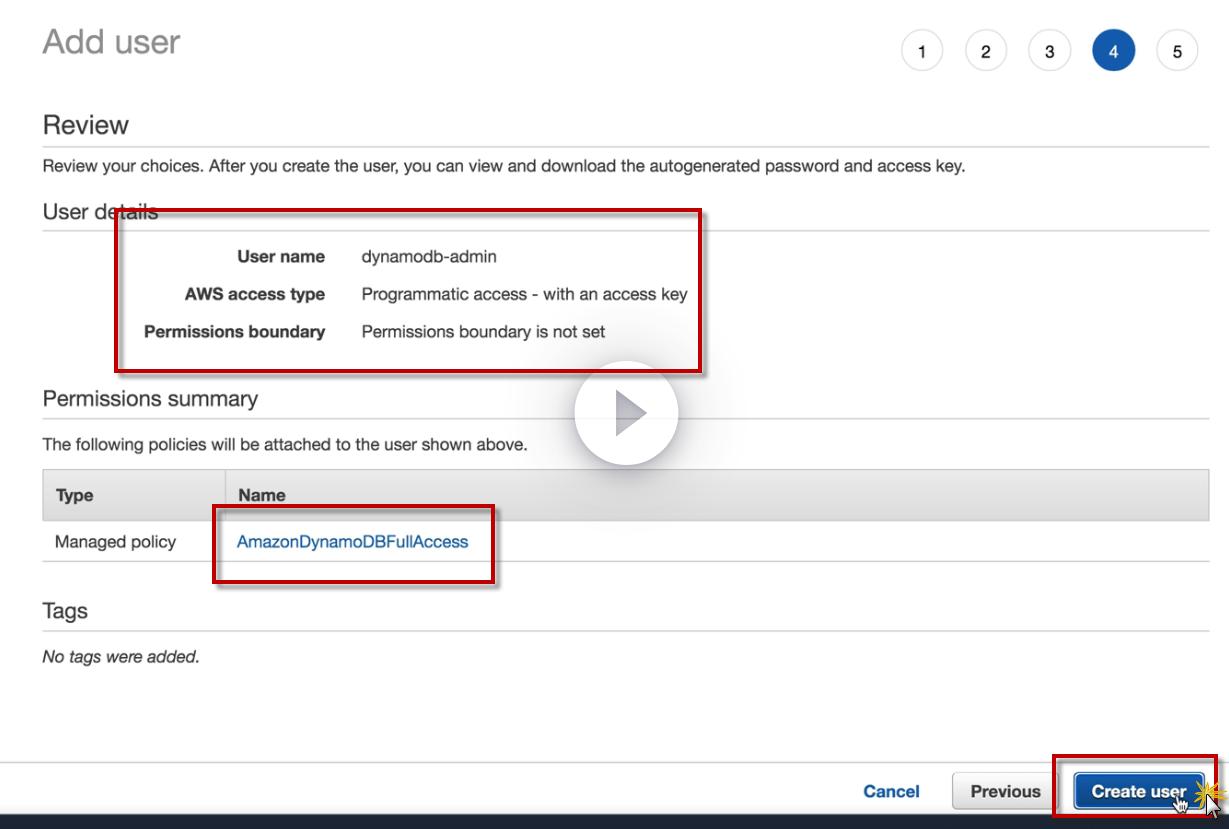Go to wizard step 1
Image resolution: width=1229 pixels, height=829 pixels.
921,52
